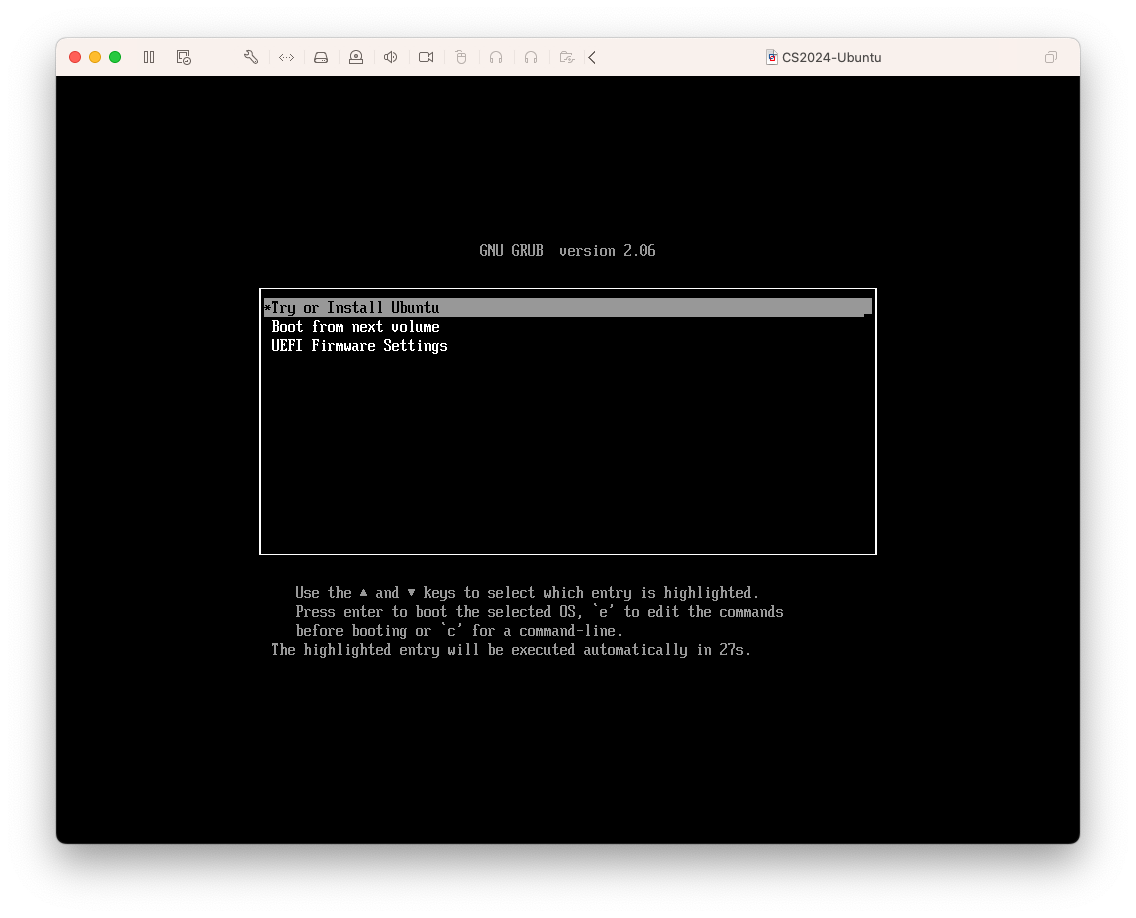
Task: Click the CS2024-Ubuntu icon in the title bar
Action: (x=771, y=57)
